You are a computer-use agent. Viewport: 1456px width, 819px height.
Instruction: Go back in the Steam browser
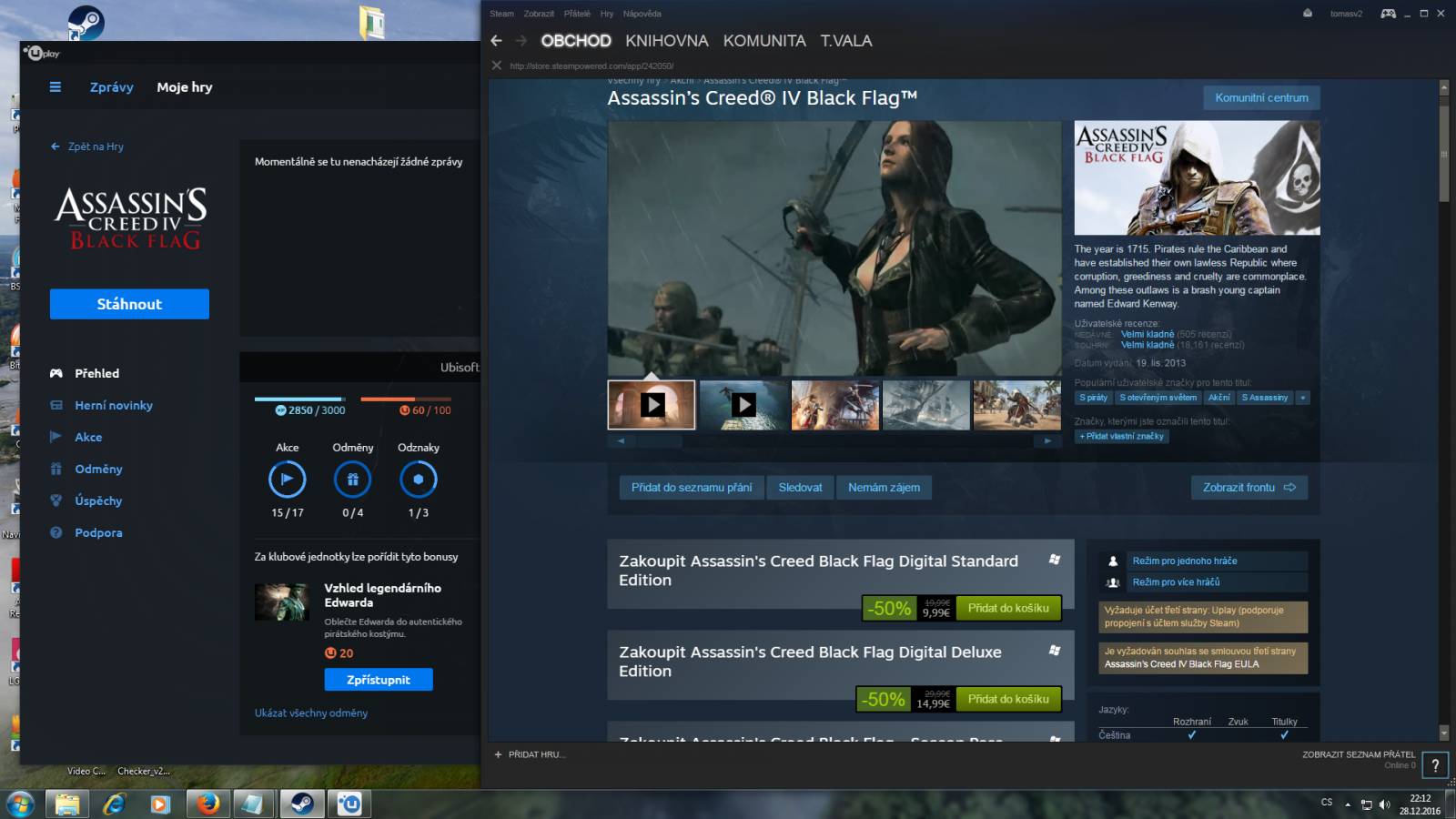point(496,41)
